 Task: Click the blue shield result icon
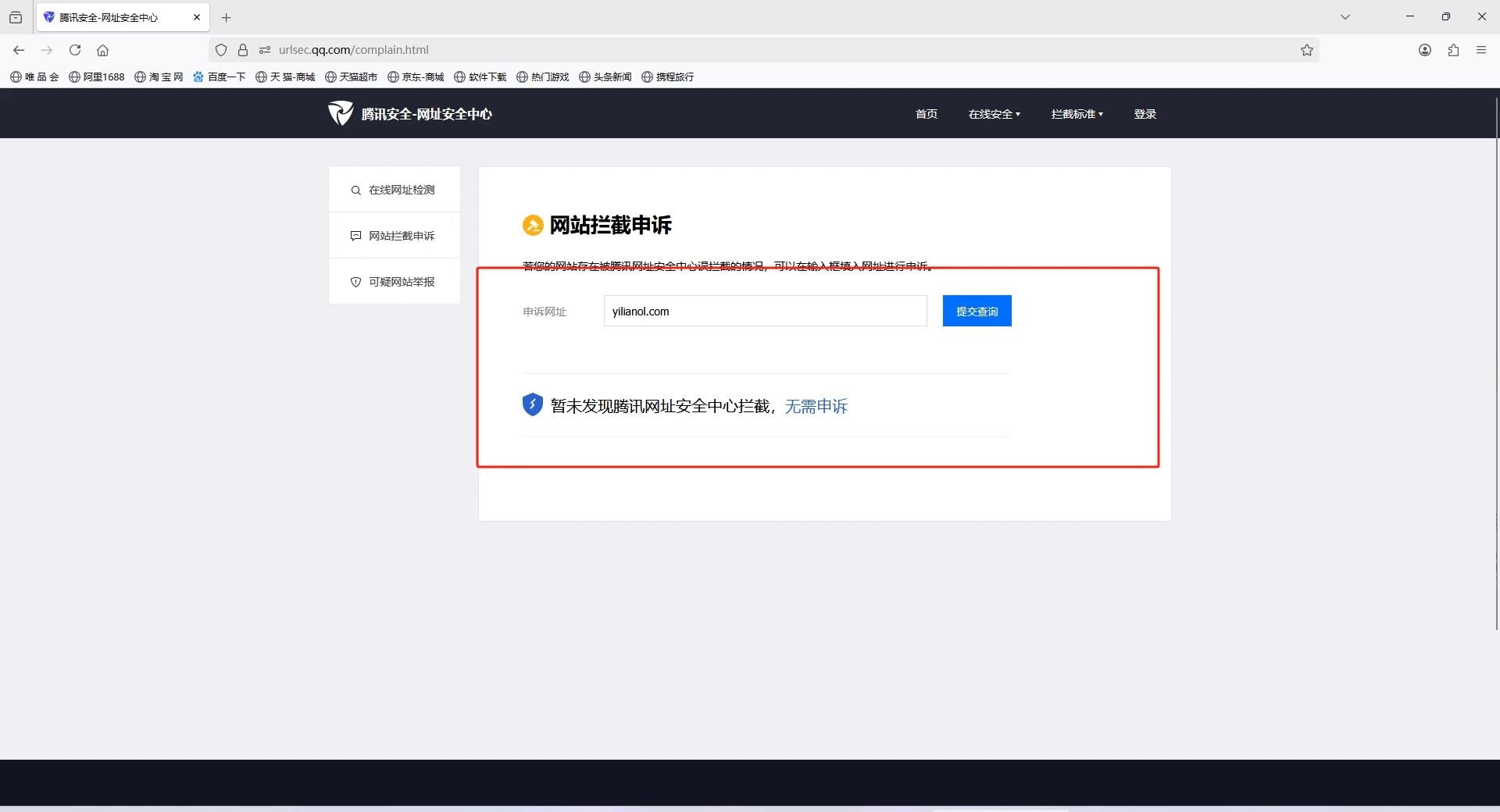[x=532, y=404]
